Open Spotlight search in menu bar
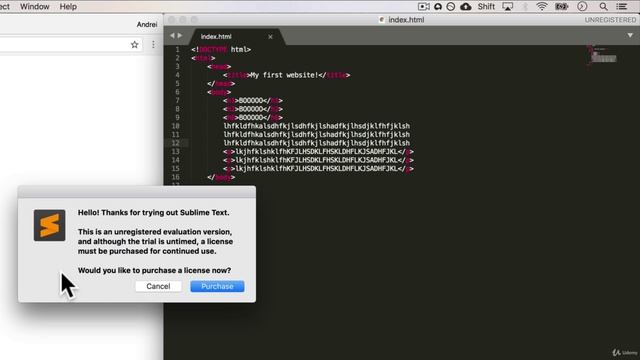 pos(603,7)
